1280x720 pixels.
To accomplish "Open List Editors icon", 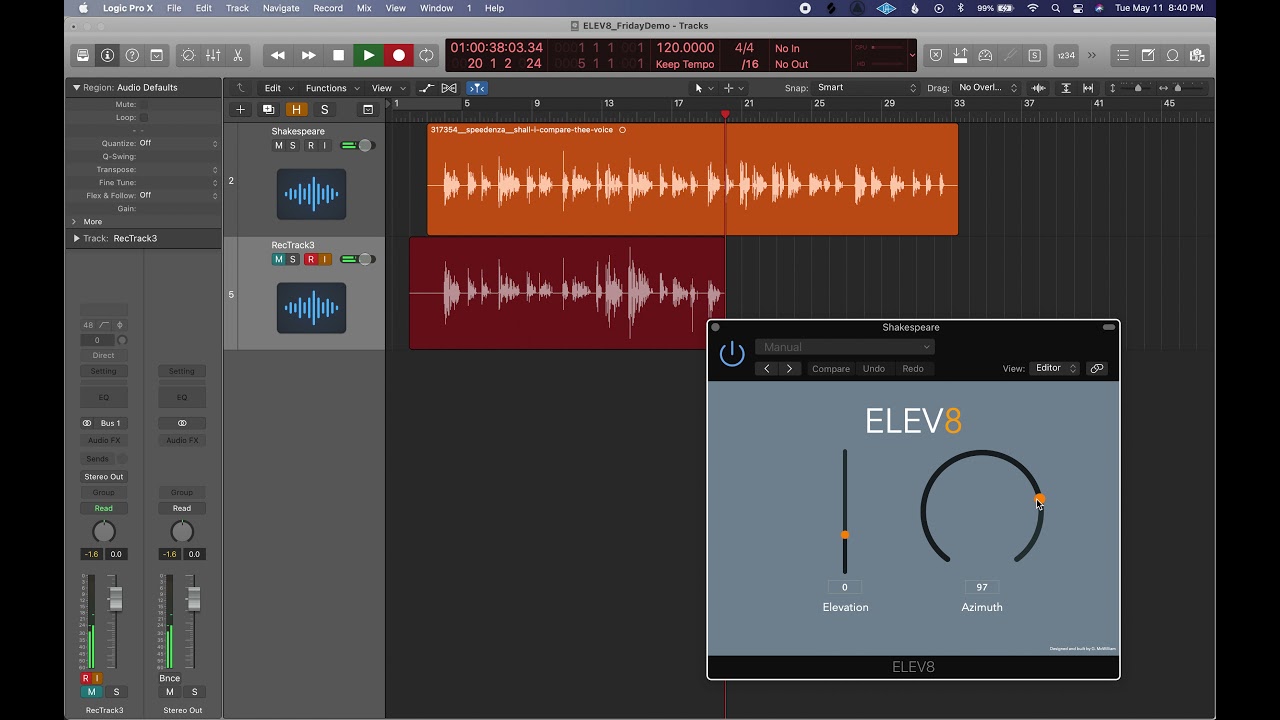I will 1123,55.
